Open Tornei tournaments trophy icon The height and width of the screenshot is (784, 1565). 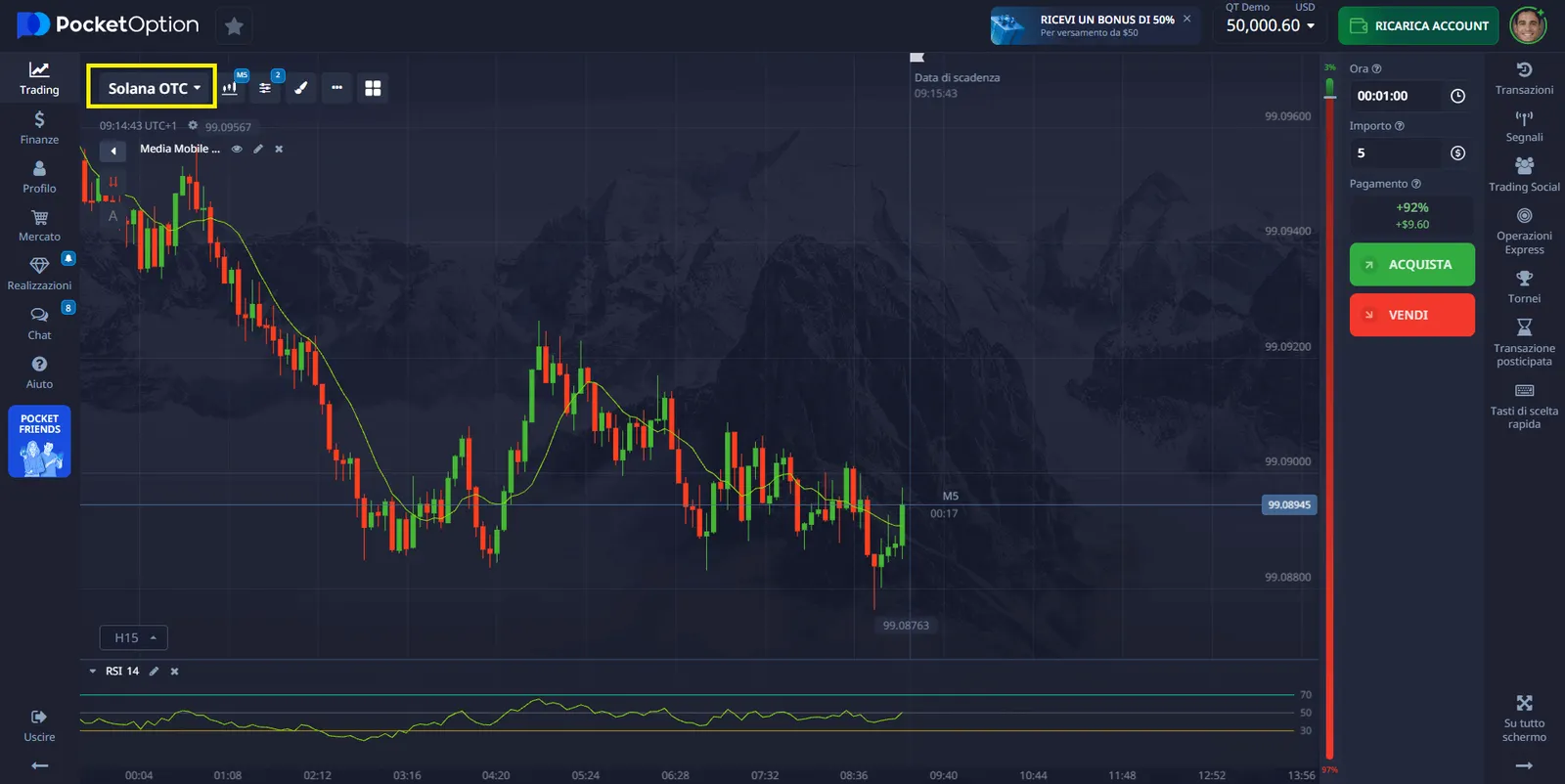click(1524, 287)
